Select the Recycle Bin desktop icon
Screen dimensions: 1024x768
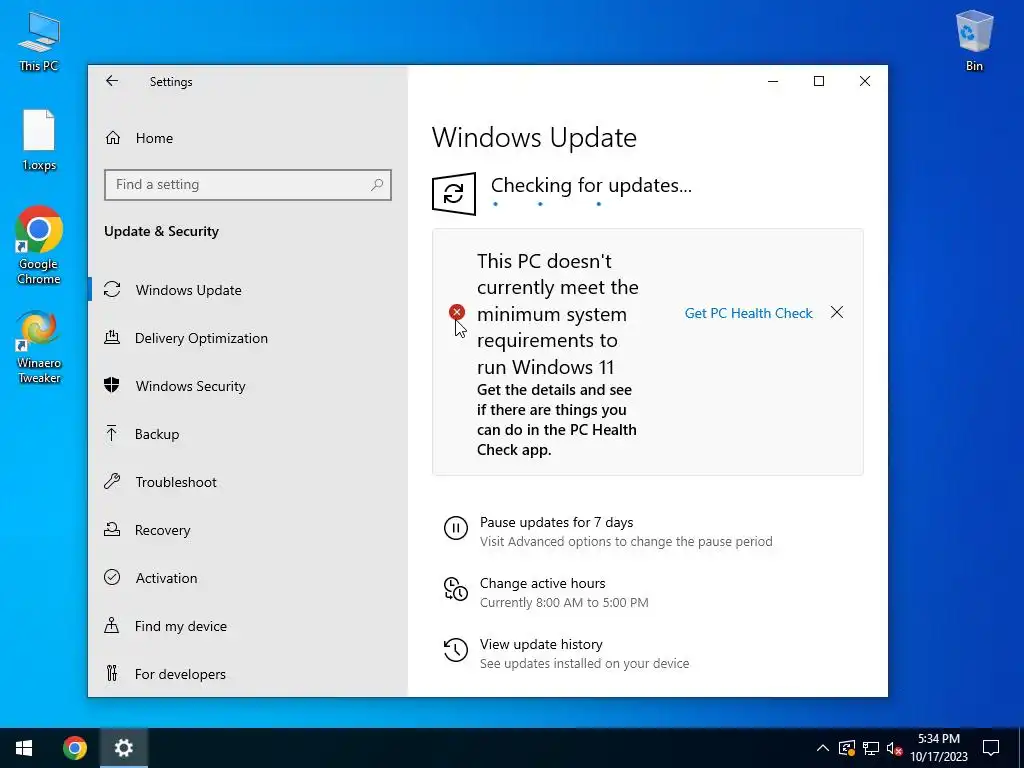(974, 41)
